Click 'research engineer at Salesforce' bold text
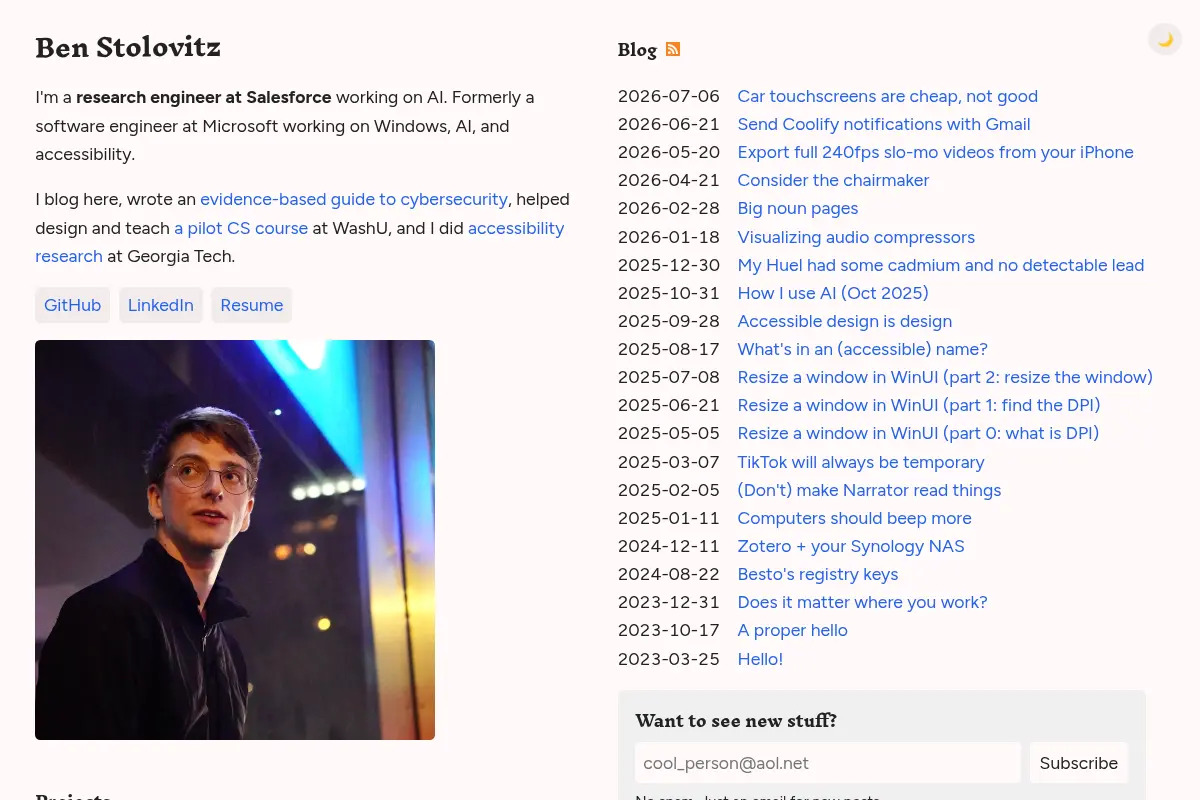This screenshot has height=800, width=1200. click(x=204, y=97)
